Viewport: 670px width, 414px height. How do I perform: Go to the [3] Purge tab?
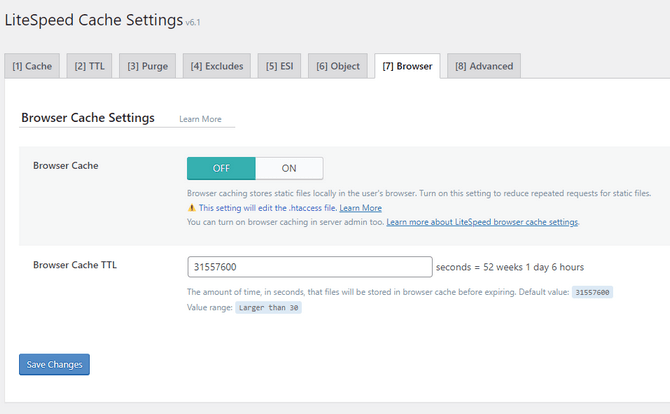pos(147,66)
